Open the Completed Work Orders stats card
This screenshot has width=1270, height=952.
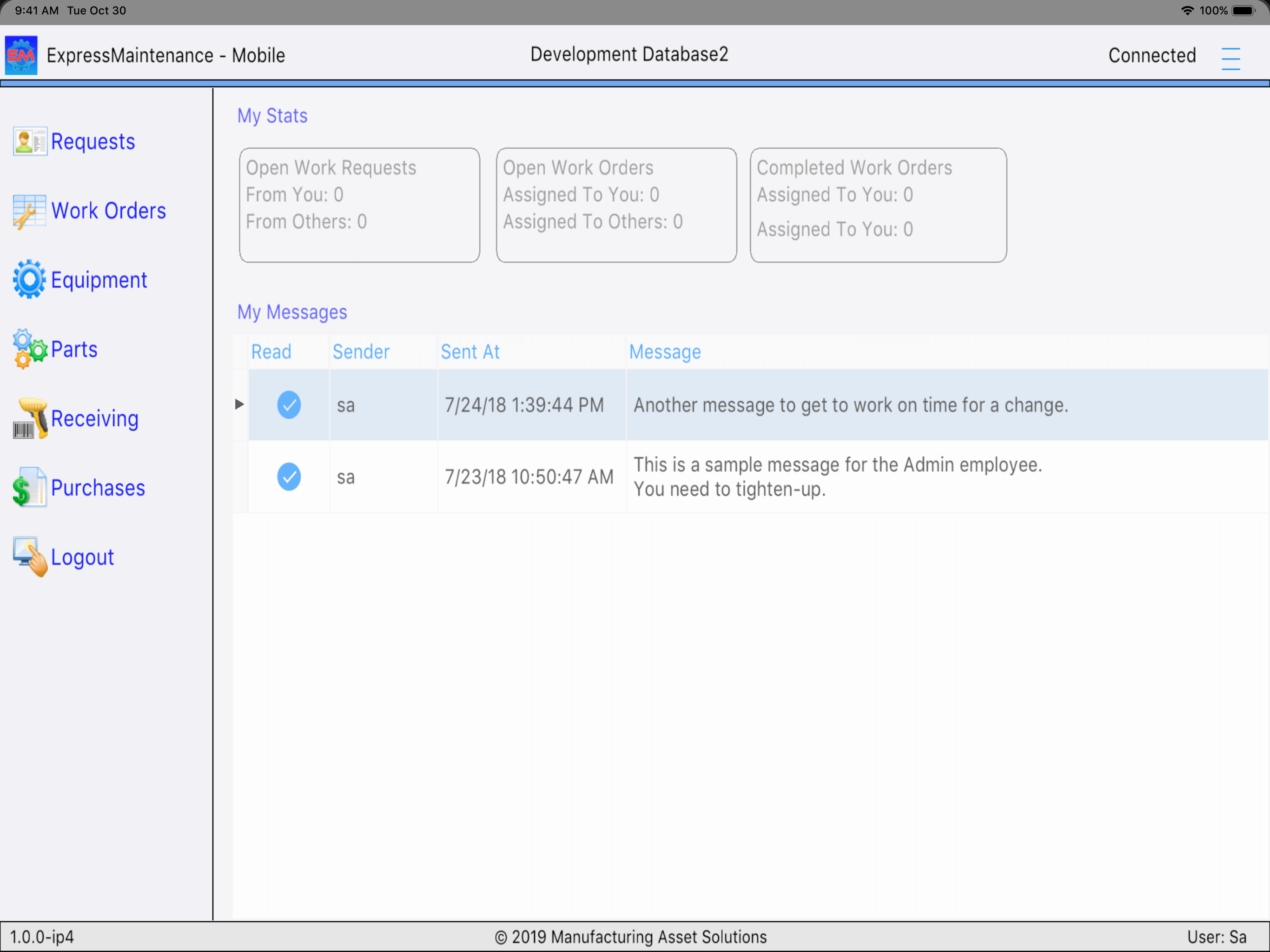(878, 205)
